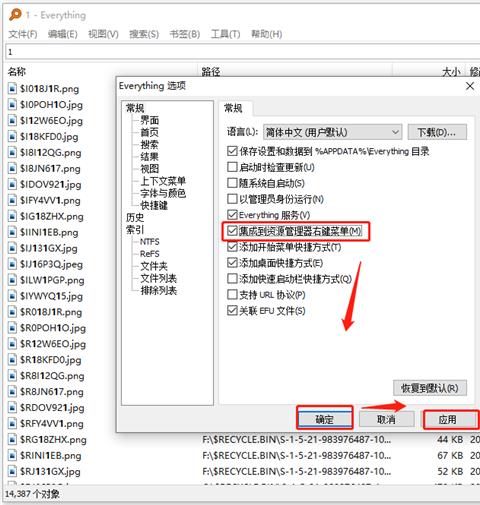The height and width of the screenshot is (505, 480).
Task: Confirm with the 确定 button
Action: [325, 419]
